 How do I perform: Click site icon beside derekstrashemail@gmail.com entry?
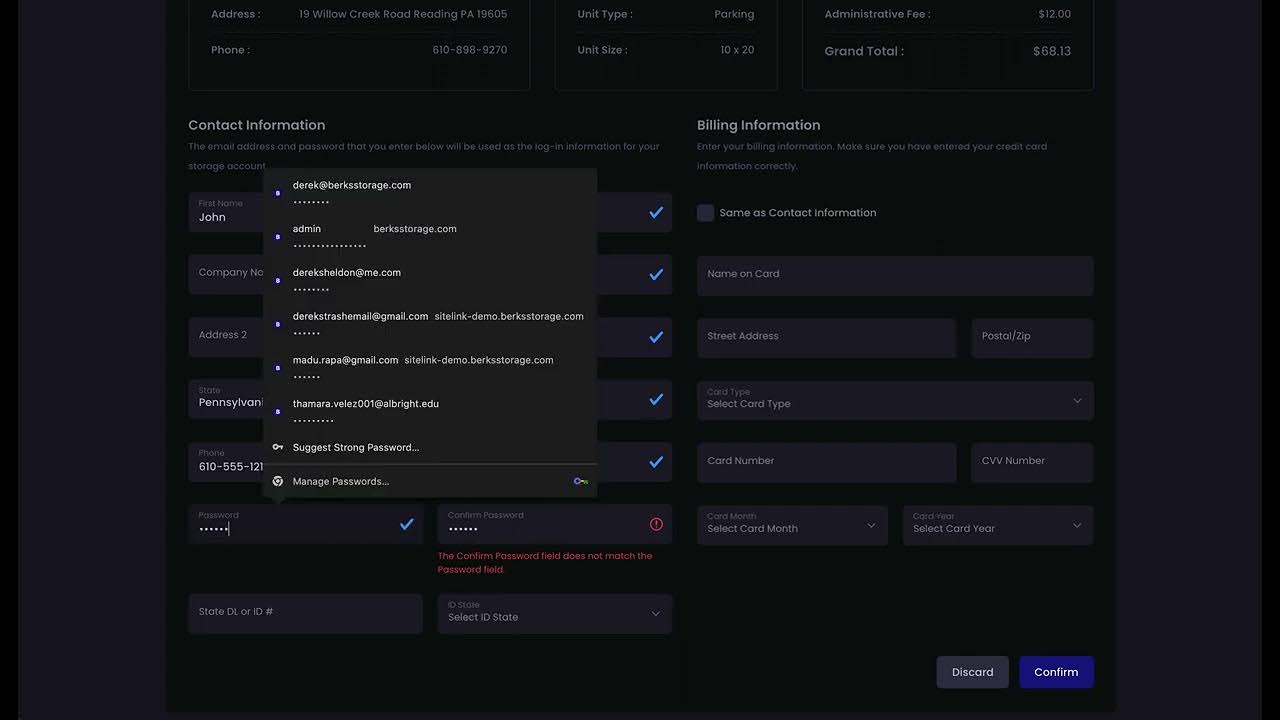tap(278, 325)
